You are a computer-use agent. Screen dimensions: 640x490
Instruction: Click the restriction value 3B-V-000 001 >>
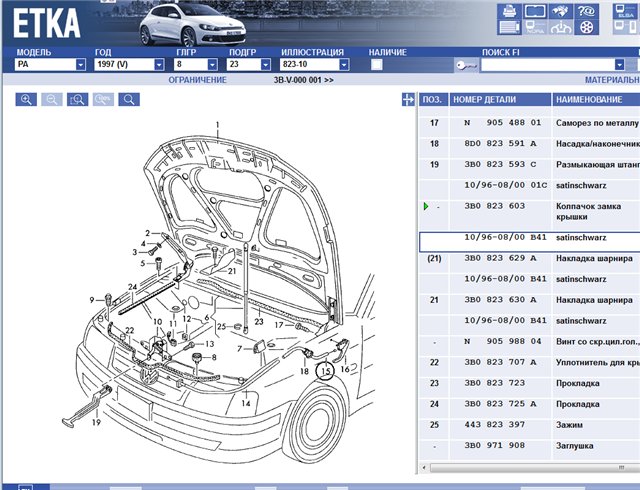pos(304,80)
